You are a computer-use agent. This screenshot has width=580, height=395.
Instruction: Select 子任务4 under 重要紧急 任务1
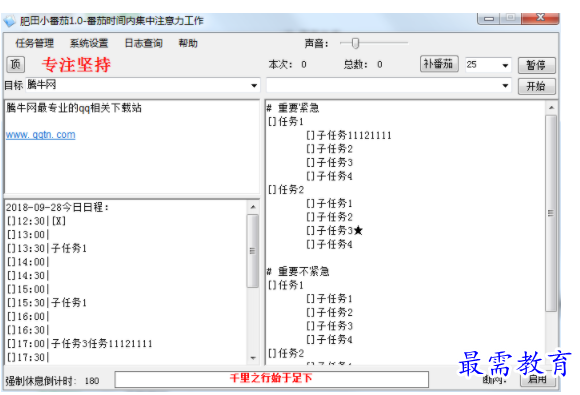(x=330, y=176)
